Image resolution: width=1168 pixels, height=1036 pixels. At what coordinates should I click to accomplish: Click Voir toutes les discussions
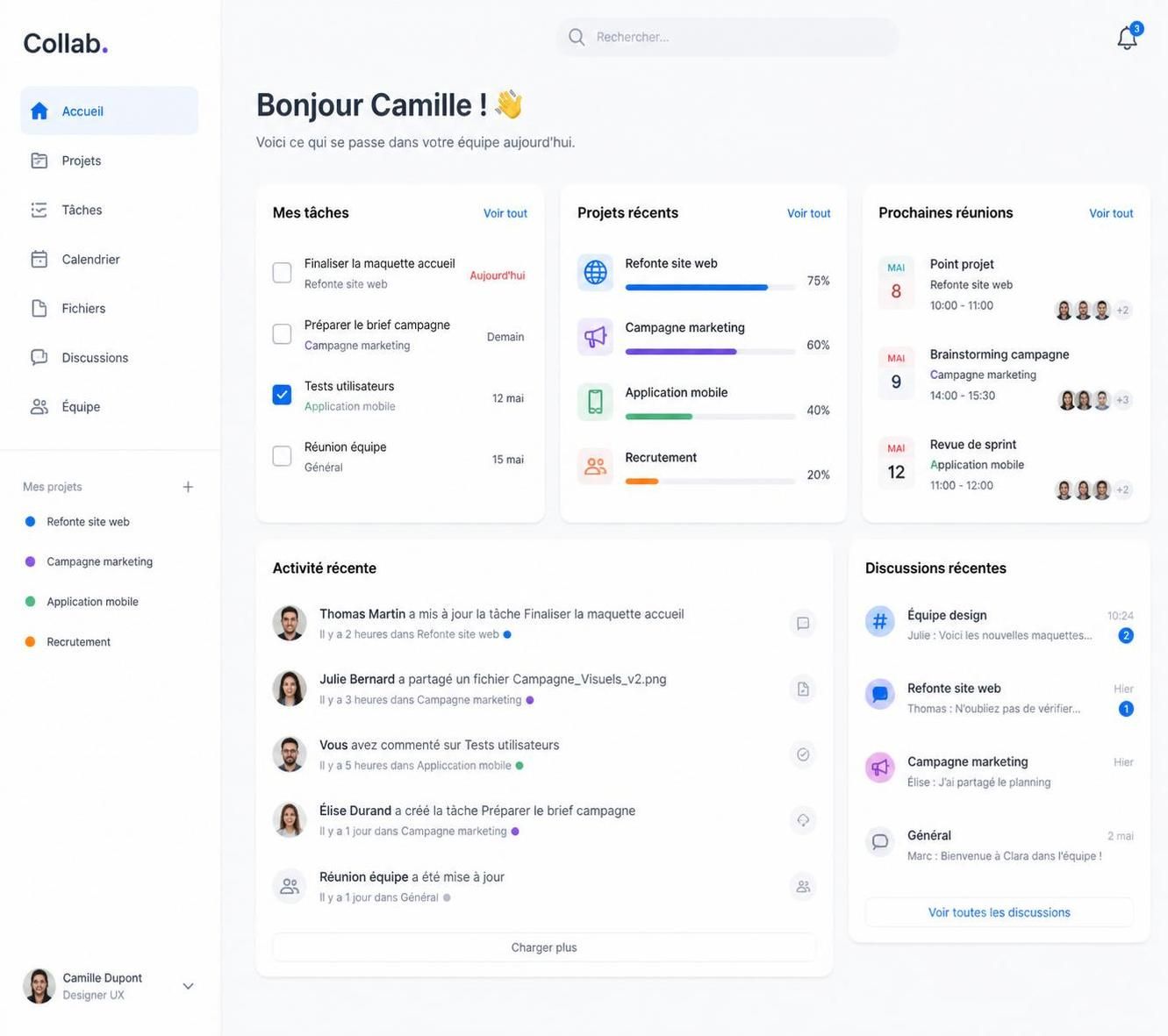1000,912
